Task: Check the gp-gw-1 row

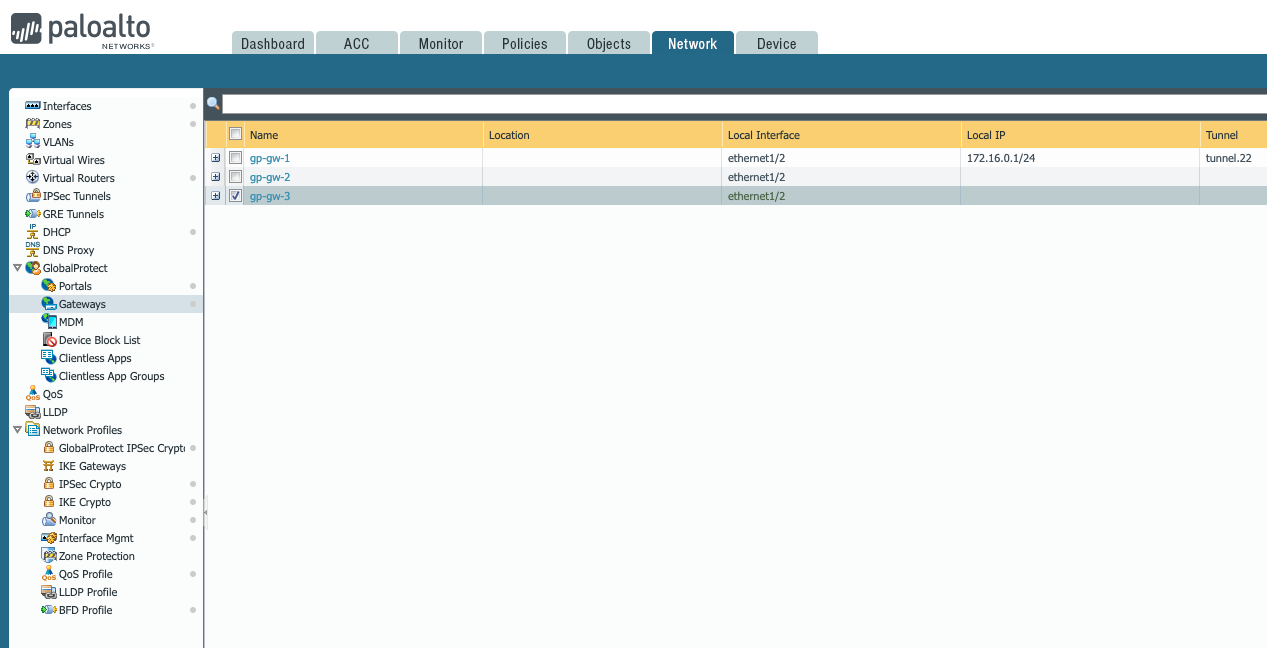Action: click(x=235, y=157)
